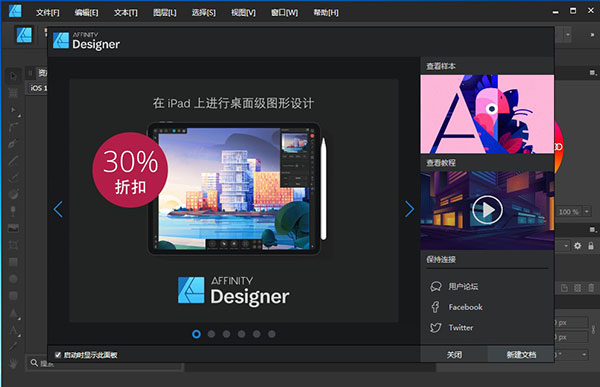Click the iOS 12 assets category label

(x=38, y=88)
